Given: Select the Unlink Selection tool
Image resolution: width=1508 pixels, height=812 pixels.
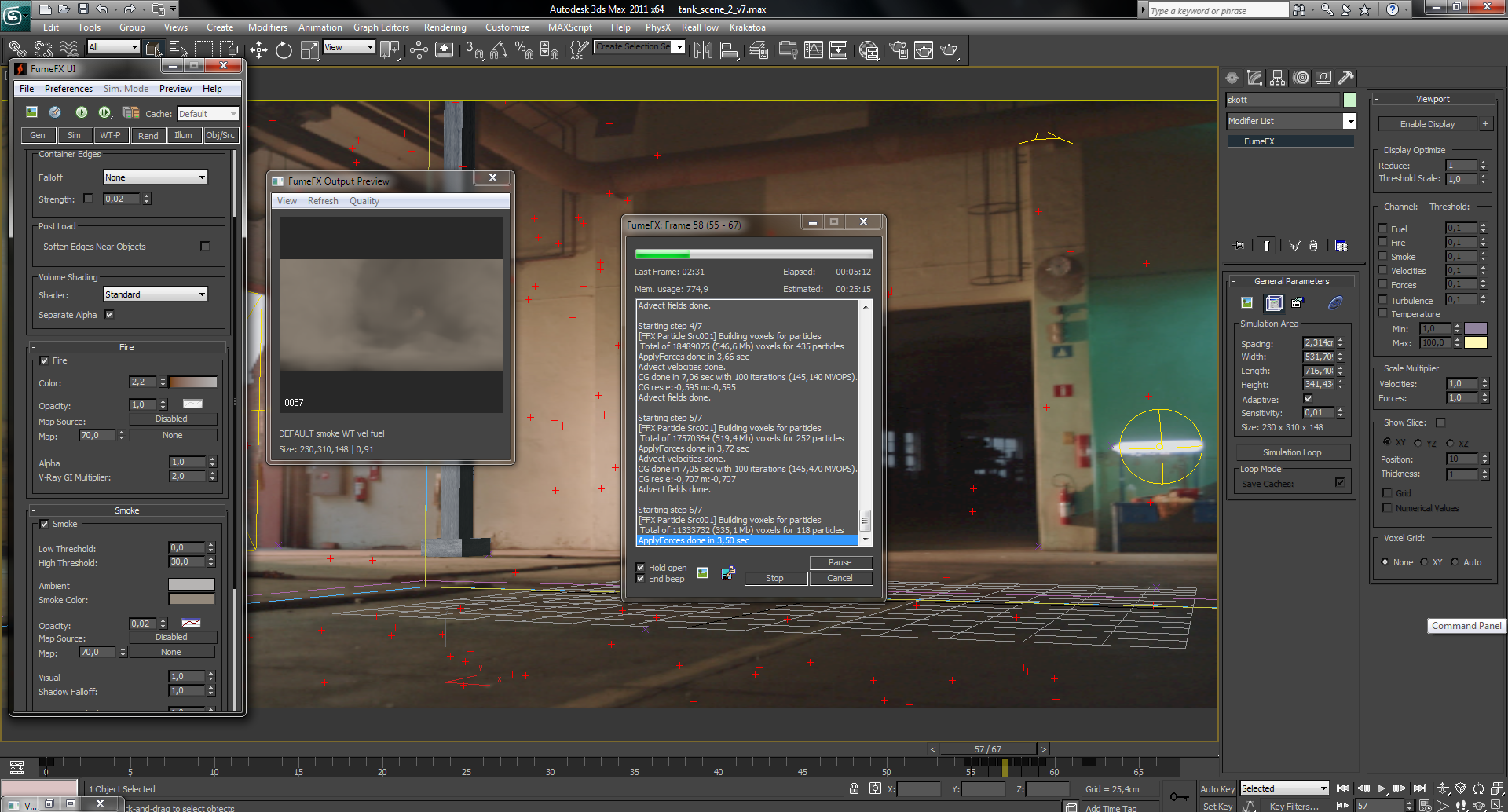Looking at the screenshot, I should click(43, 49).
